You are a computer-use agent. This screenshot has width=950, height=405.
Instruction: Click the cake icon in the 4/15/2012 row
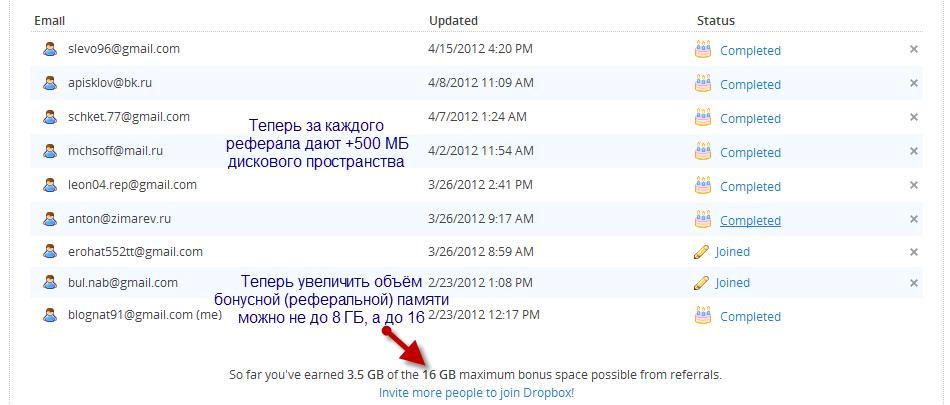tap(703, 49)
